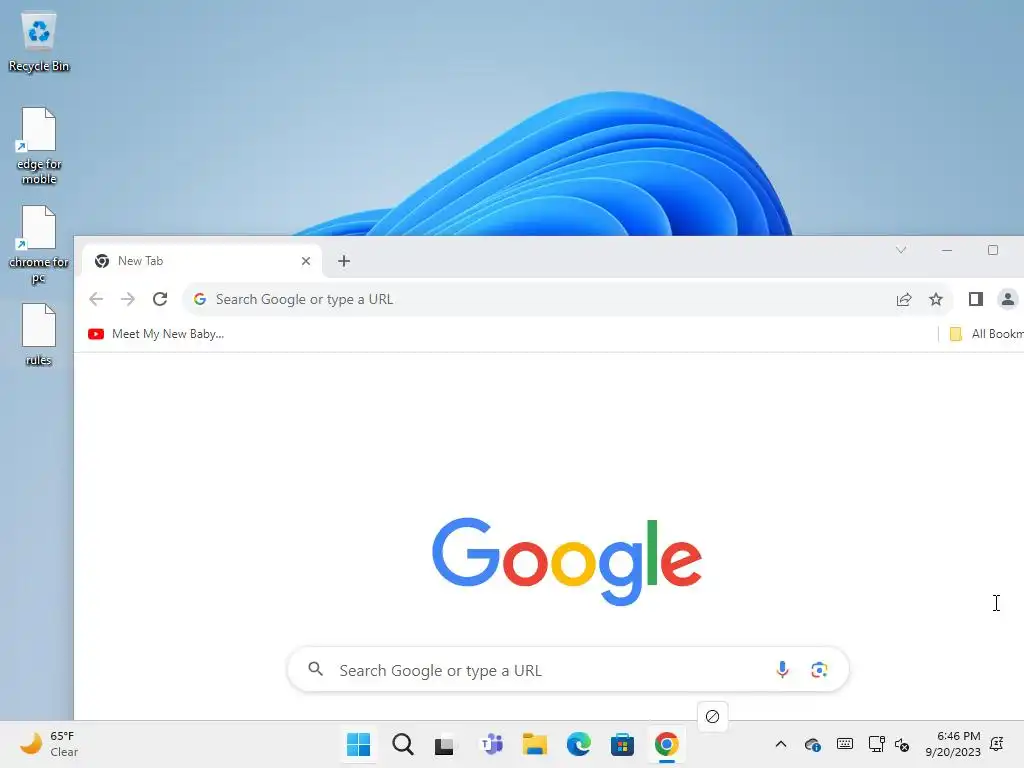The height and width of the screenshot is (768, 1024).
Task: Select the New Tab tab
Action: pos(202,261)
